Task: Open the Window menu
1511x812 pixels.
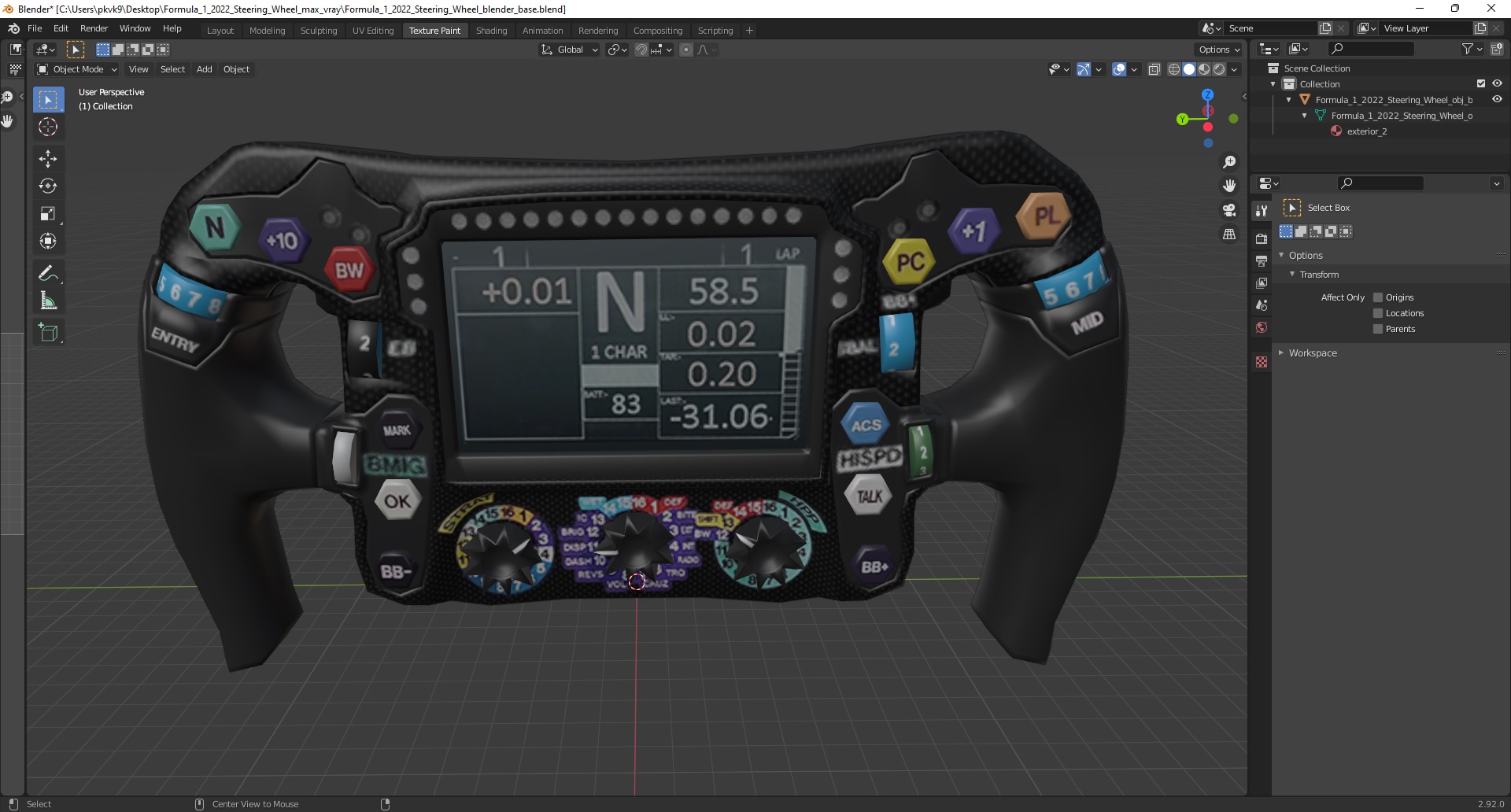Action: pos(135,28)
